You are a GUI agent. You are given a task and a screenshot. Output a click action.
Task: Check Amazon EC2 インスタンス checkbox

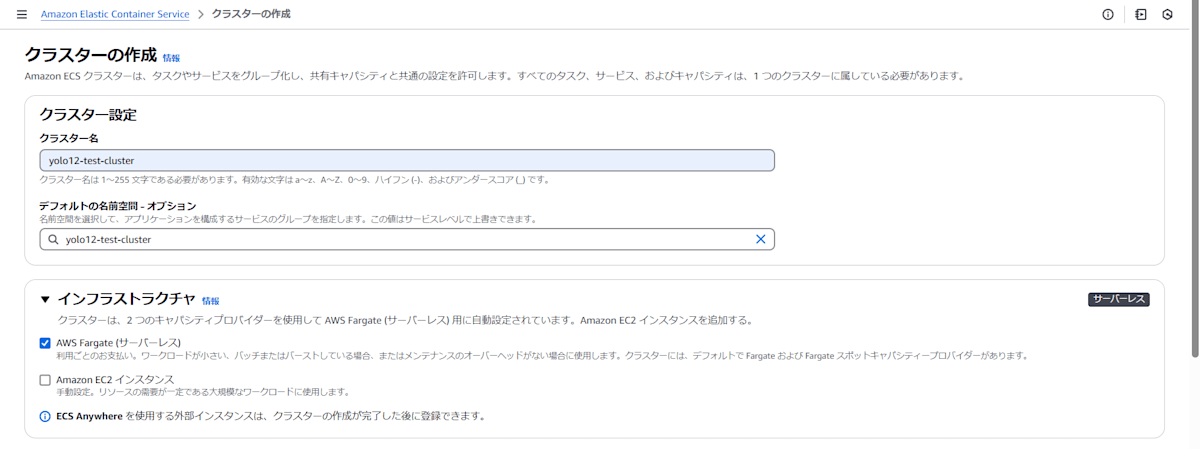(x=45, y=380)
